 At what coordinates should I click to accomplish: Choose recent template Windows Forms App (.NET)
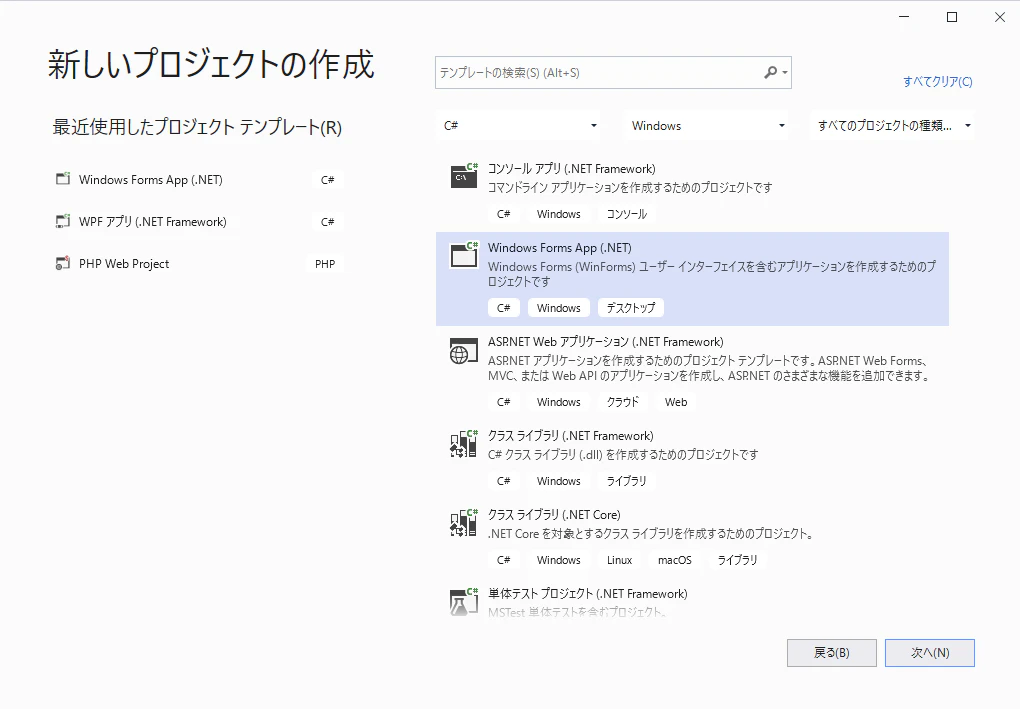pos(199,180)
